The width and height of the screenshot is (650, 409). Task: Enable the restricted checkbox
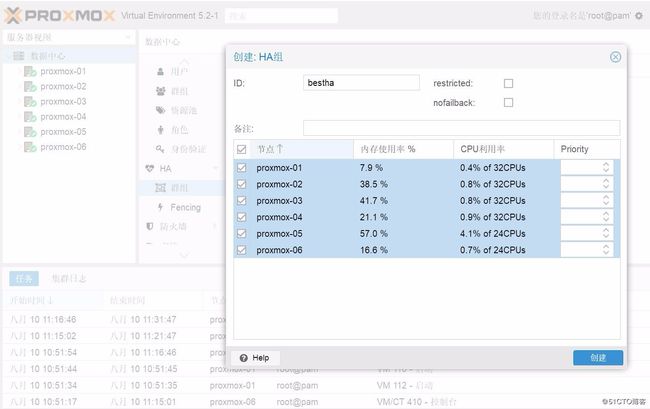point(508,83)
